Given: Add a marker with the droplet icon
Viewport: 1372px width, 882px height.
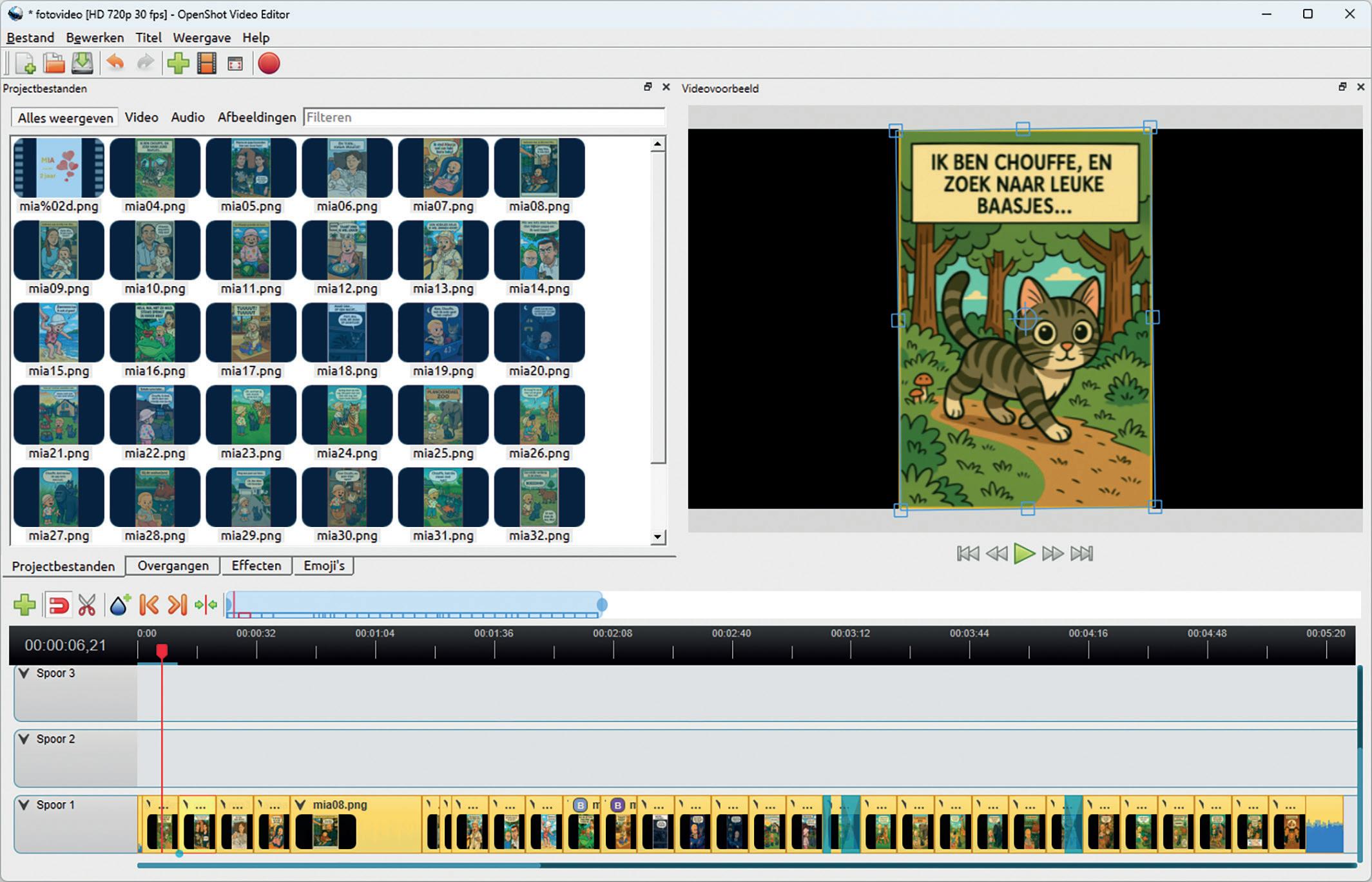Looking at the screenshot, I should [x=119, y=606].
